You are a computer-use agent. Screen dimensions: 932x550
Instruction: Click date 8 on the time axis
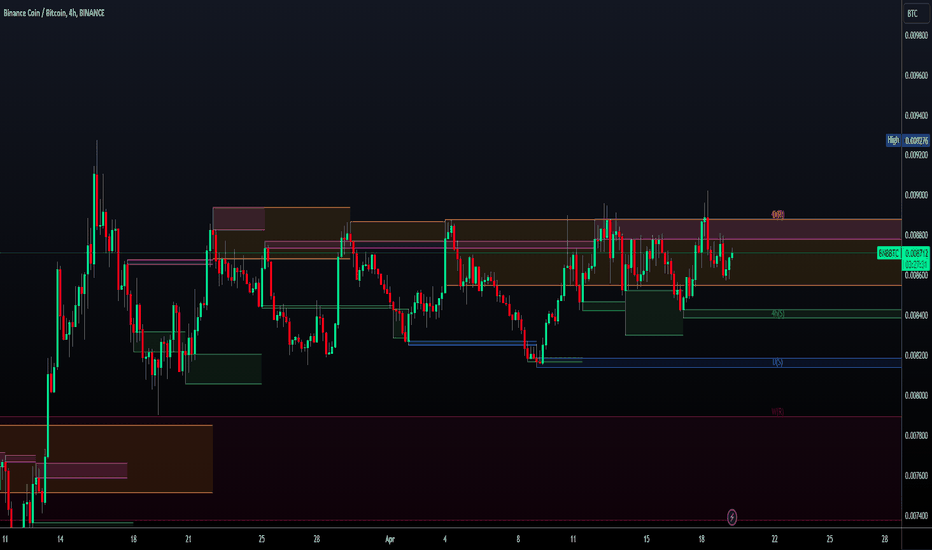(x=518, y=539)
